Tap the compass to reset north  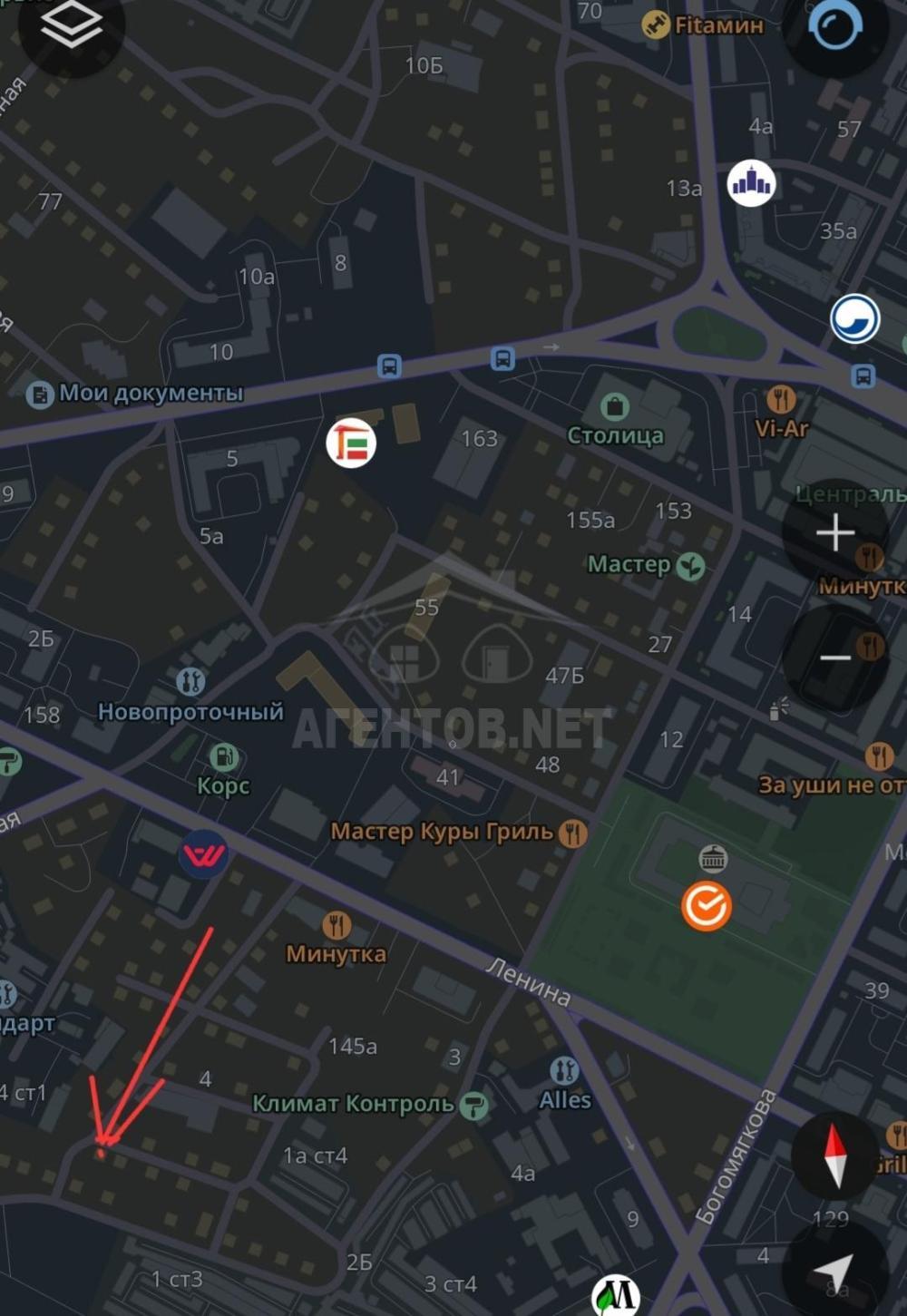coord(834,1155)
